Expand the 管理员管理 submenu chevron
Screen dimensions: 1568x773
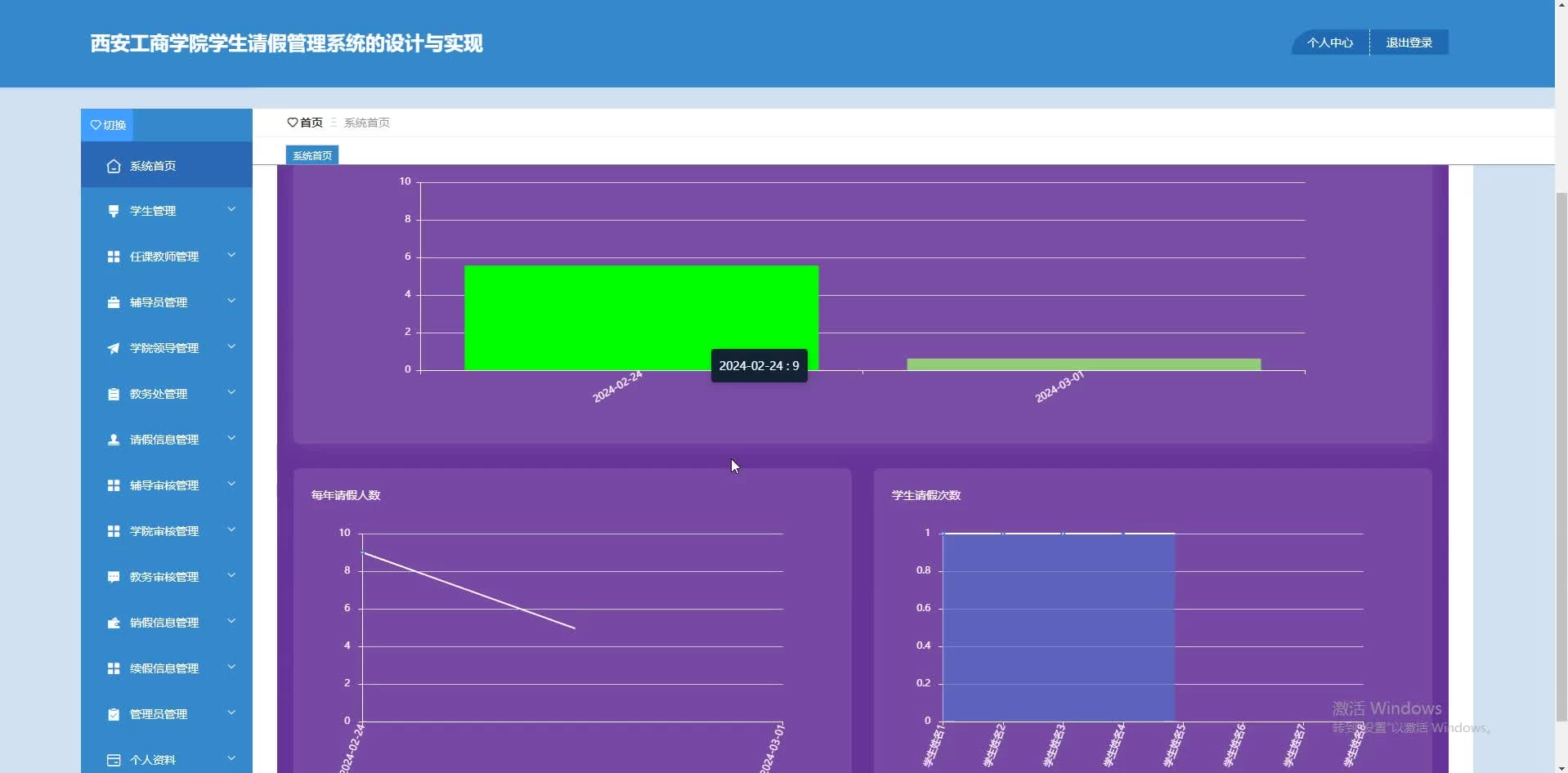point(231,713)
